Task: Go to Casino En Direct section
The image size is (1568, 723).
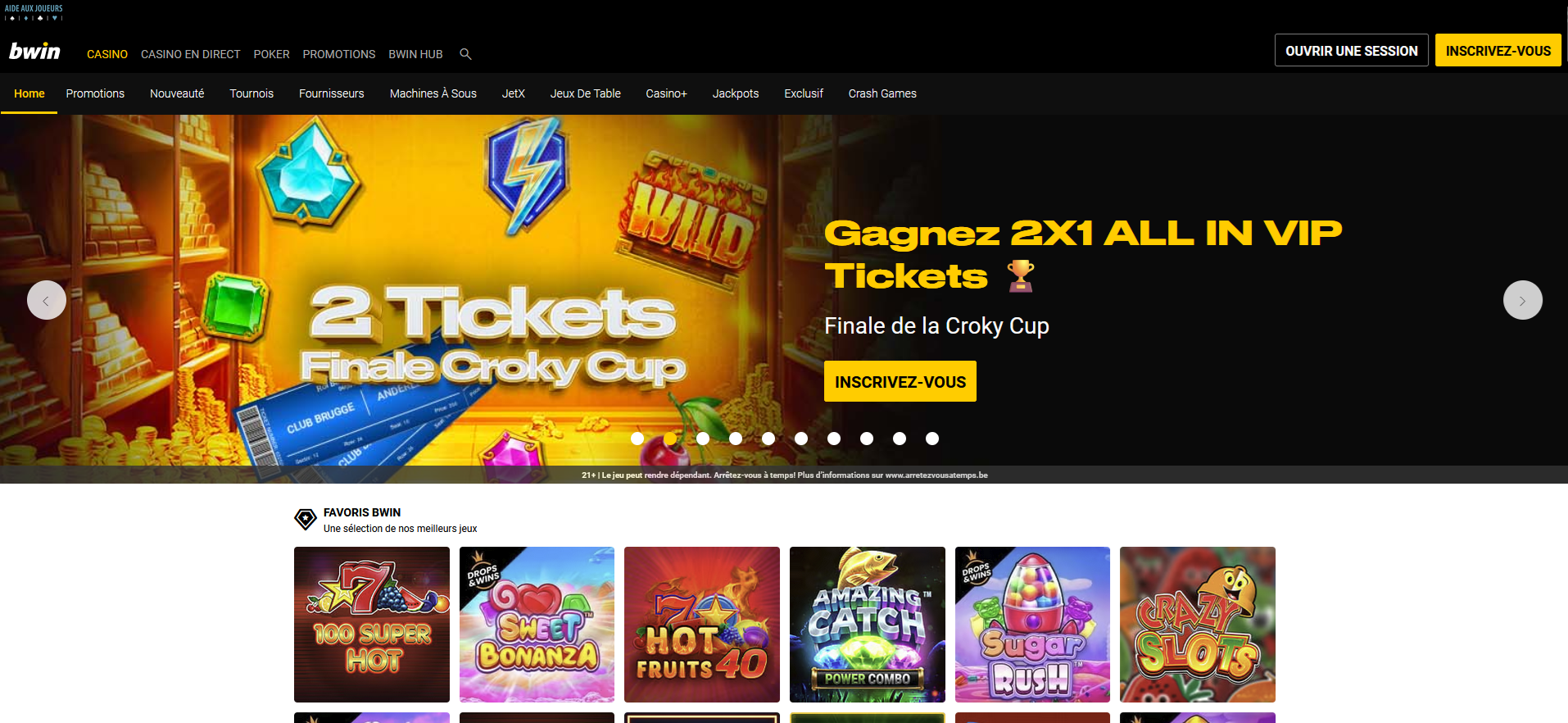Action: pos(191,54)
